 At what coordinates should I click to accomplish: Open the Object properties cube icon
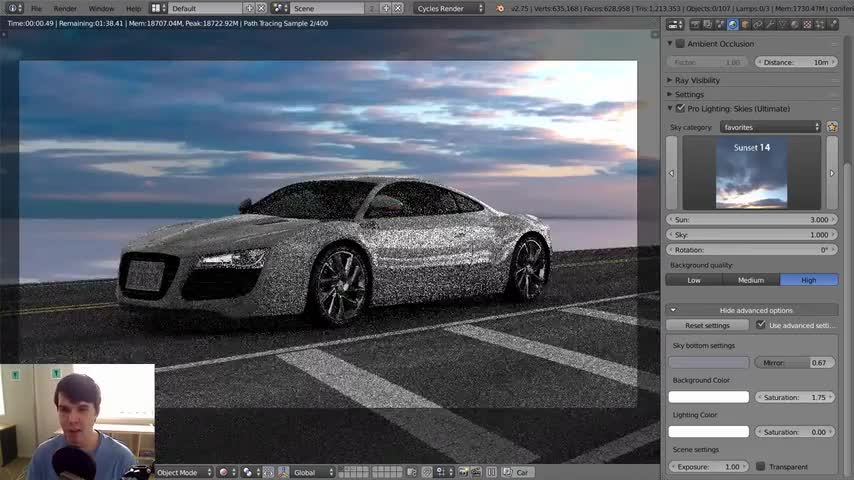click(x=745, y=25)
